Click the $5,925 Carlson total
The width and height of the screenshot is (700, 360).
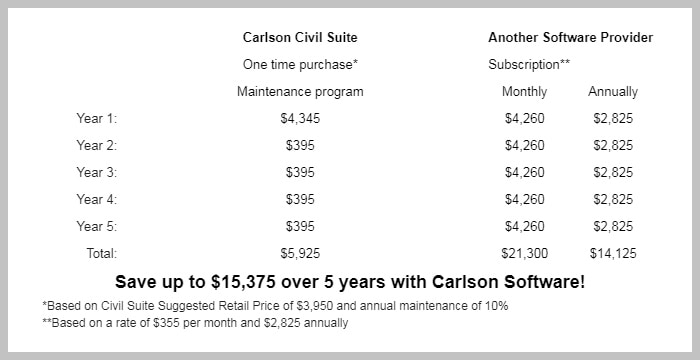pos(300,254)
